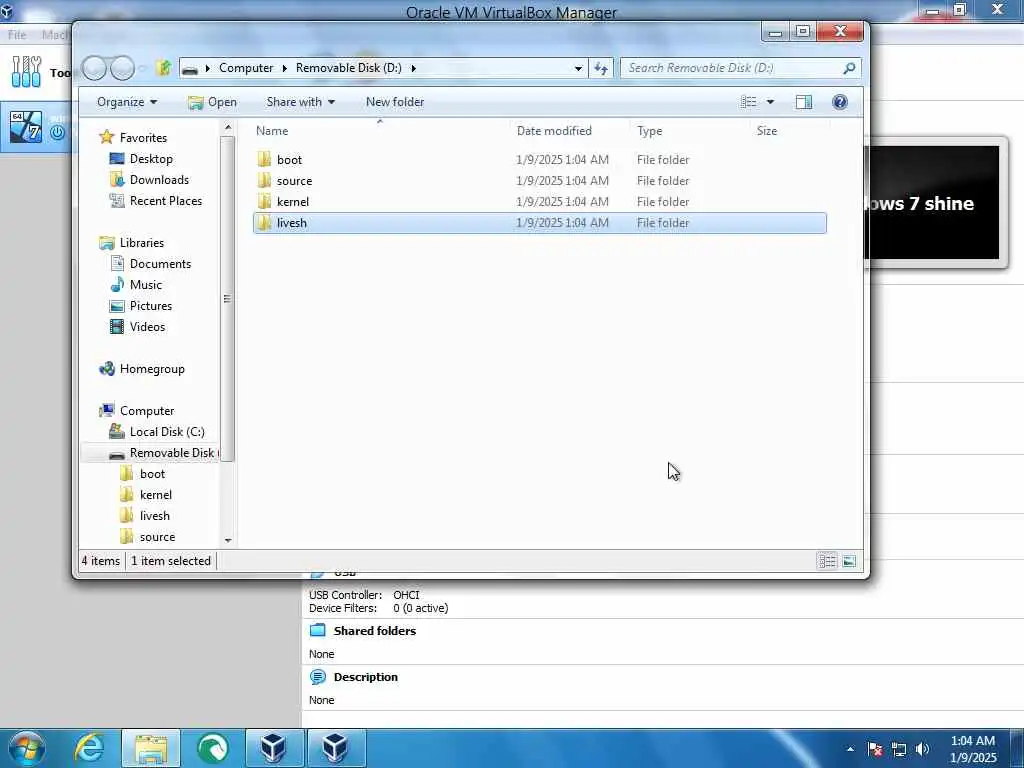This screenshot has width=1024, height=768.
Task: Click the Search Removable Disk (D:) field
Action: click(x=741, y=68)
